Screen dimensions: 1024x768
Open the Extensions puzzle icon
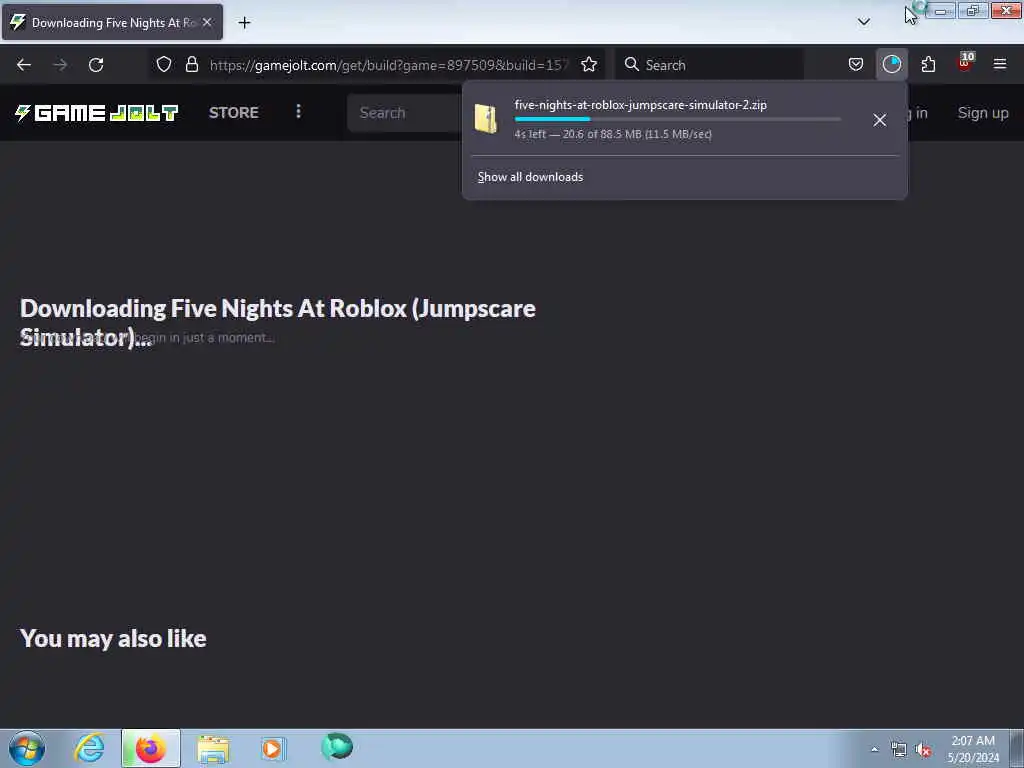click(x=928, y=65)
